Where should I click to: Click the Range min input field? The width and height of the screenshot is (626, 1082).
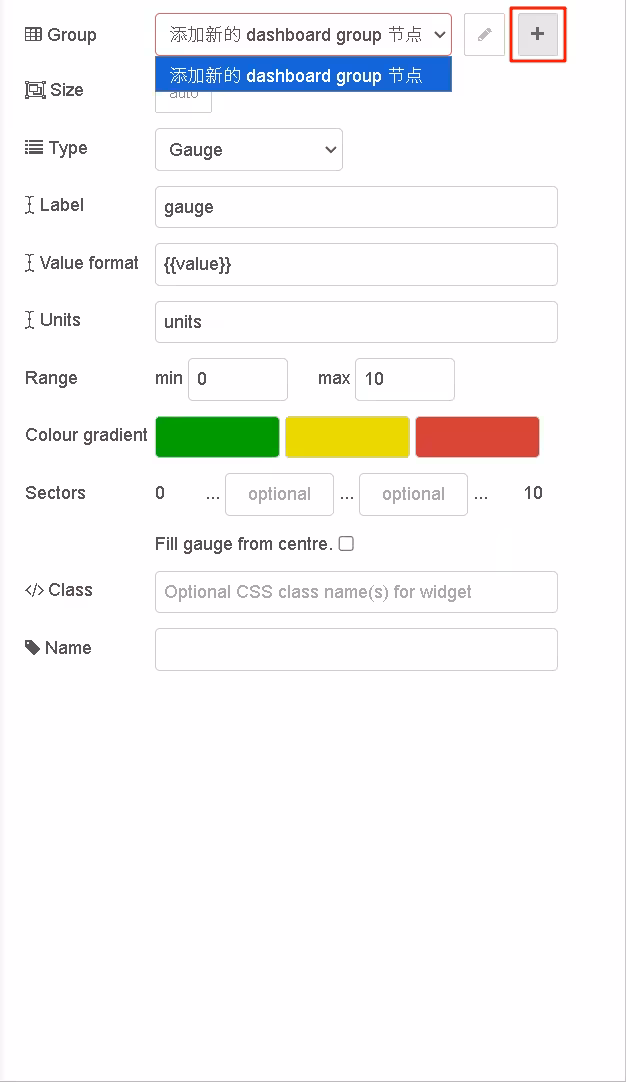[238, 379]
